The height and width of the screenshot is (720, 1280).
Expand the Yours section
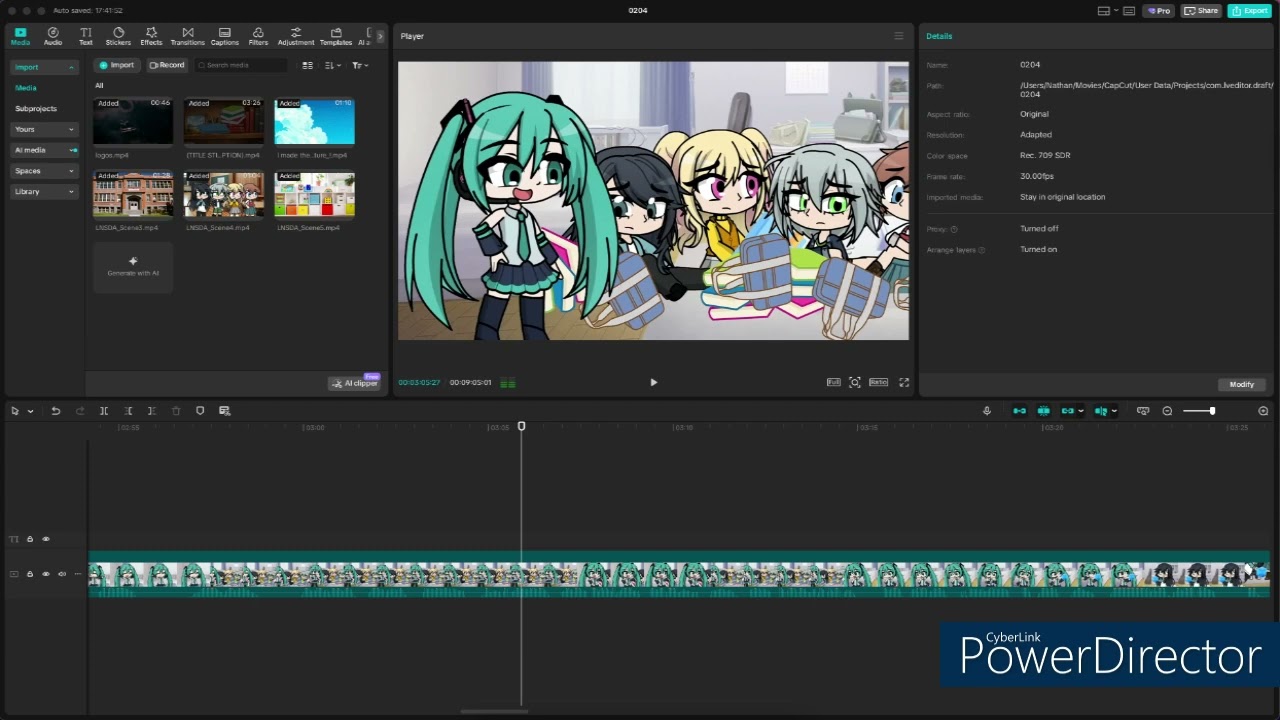point(43,129)
